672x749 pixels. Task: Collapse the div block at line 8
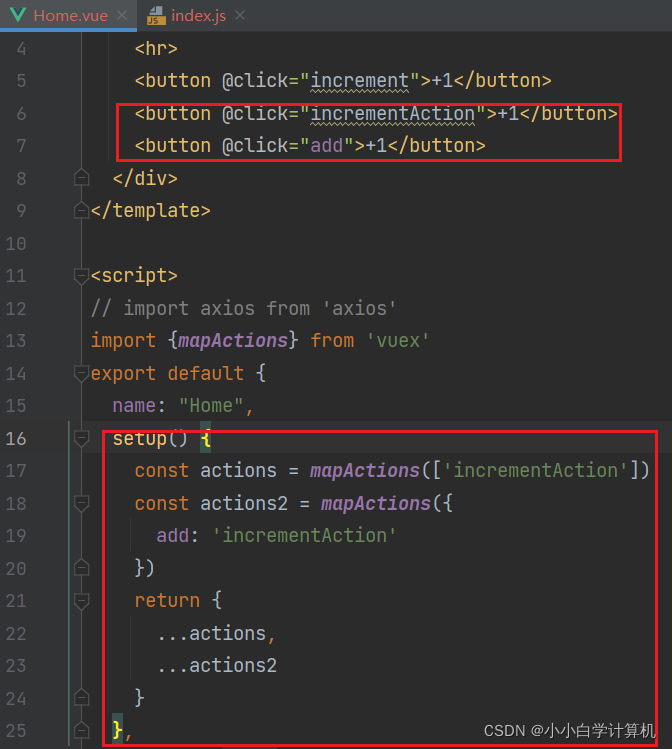pyautogui.click(x=82, y=178)
